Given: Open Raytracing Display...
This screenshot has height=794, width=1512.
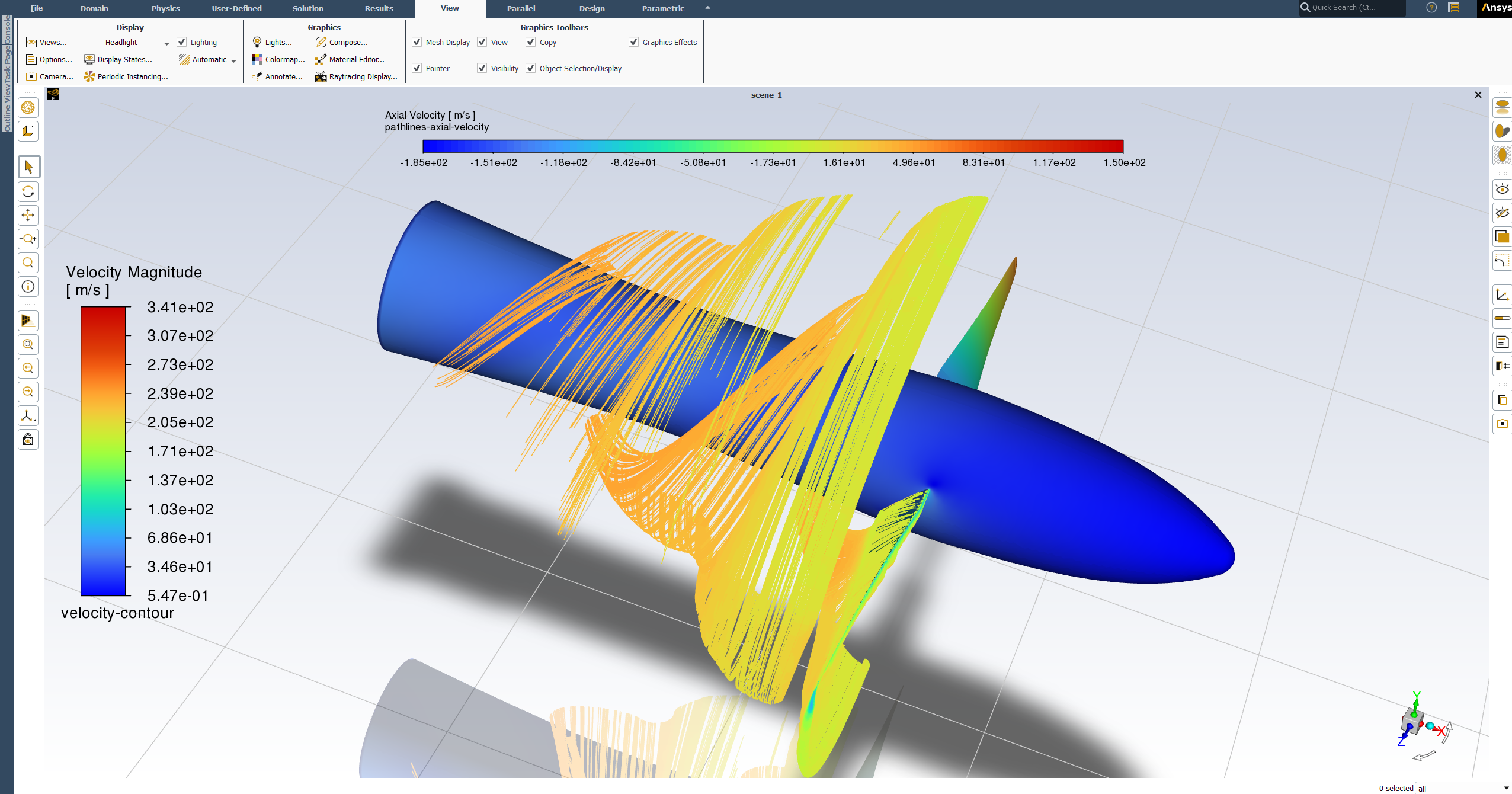Looking at the screenshot, I should tap(356, 77).
